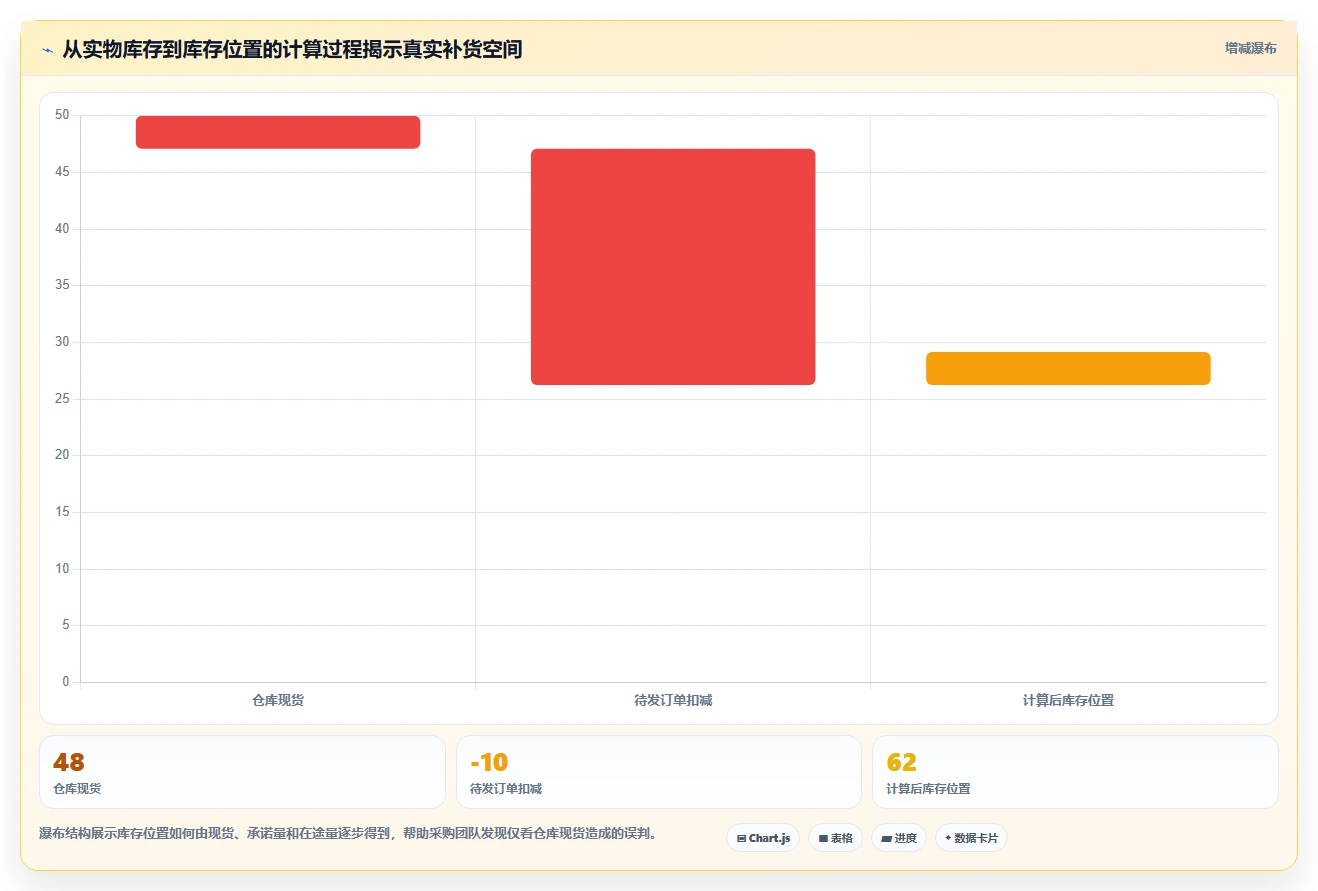Click the chart title 从实物库存到库存位置的计算过程
This screenshot has height=891, width=1318.
pyautogui.click(x=292, y=49)
